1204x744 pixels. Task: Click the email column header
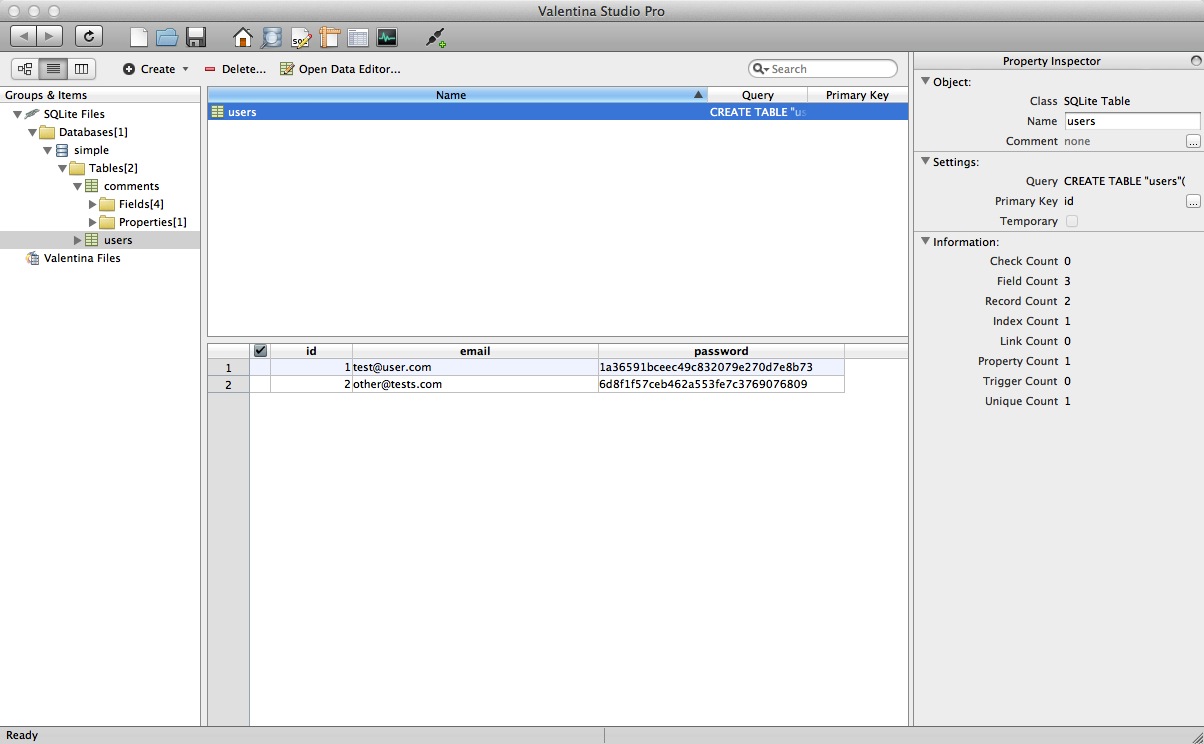[x=475, y=351]
